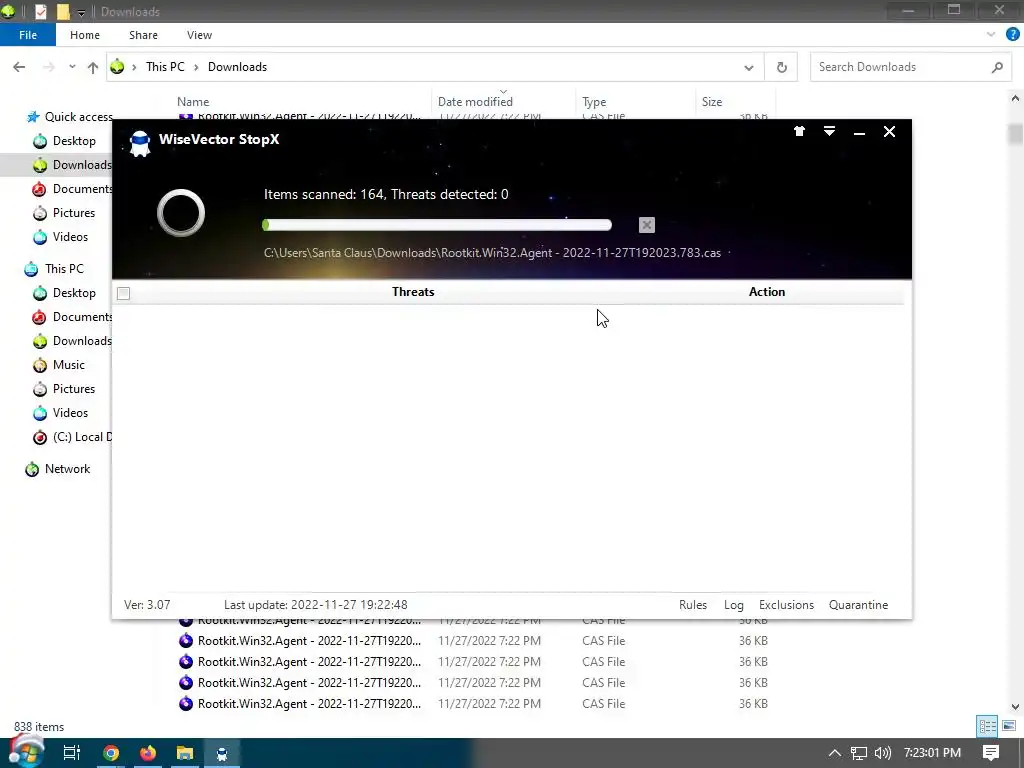
Task: Click Downloads in the address breadcrumb
Action: point(237,67)
